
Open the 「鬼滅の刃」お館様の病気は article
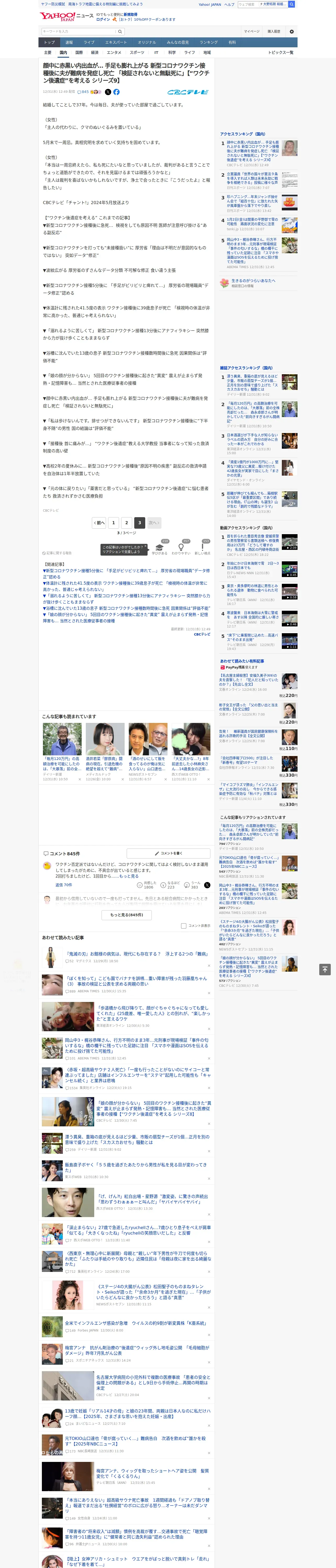tap(137, 954)
